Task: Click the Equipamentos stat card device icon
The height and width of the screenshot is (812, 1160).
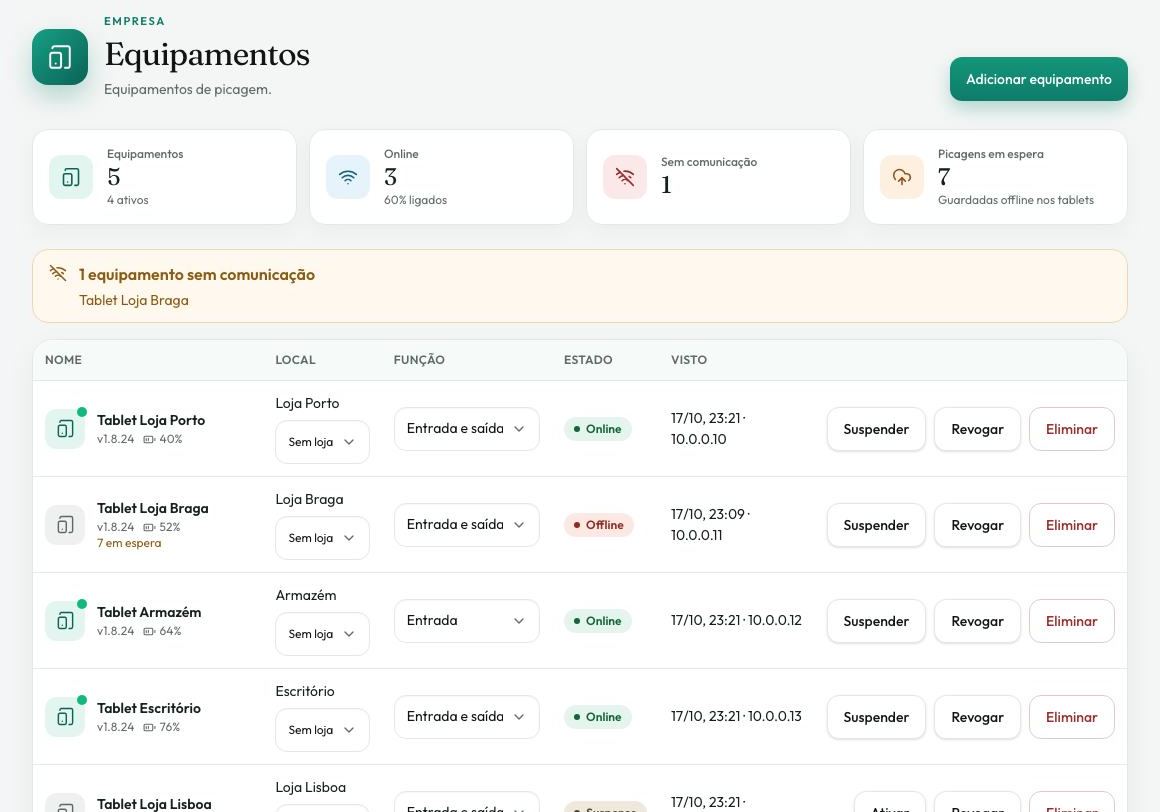Action: pyautogui.click(x=71, y=177)
